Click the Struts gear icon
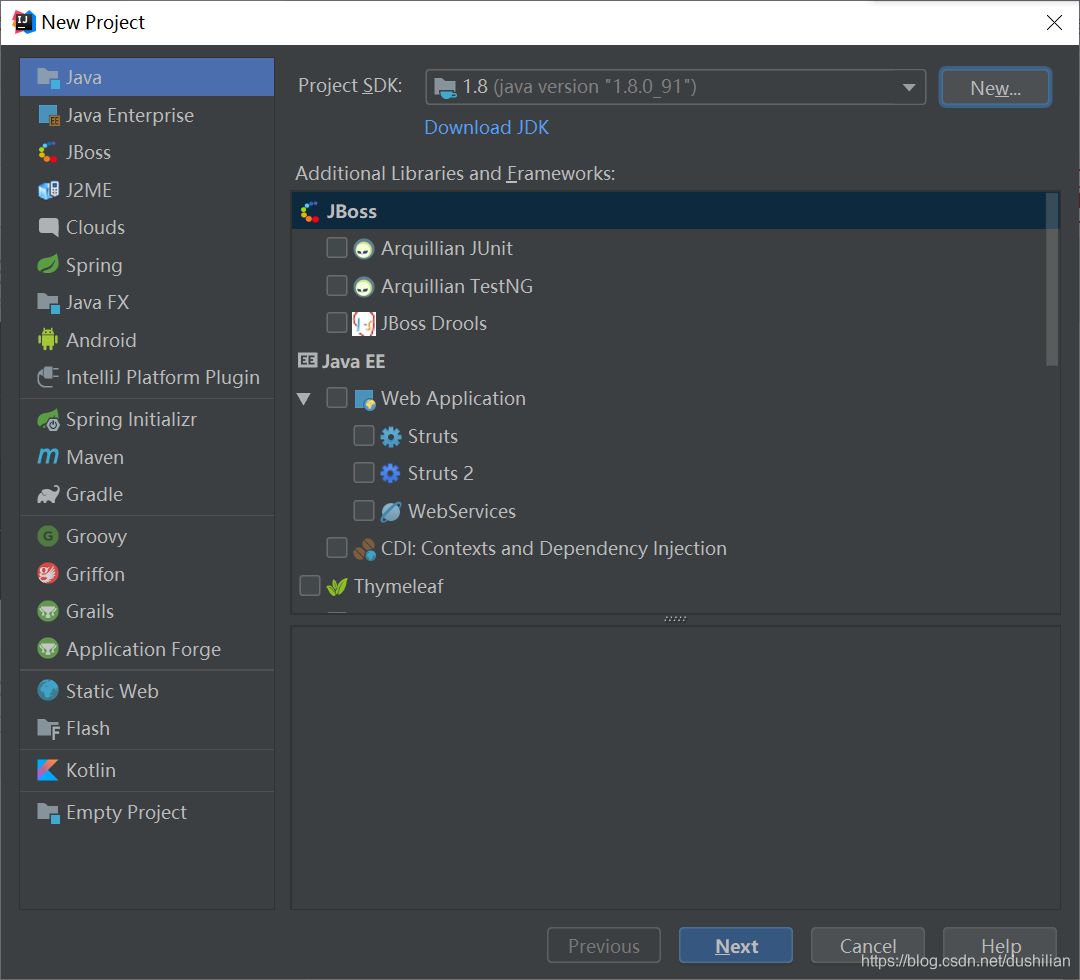This screenshot has width=1080, height=980. tap(391, 437)
